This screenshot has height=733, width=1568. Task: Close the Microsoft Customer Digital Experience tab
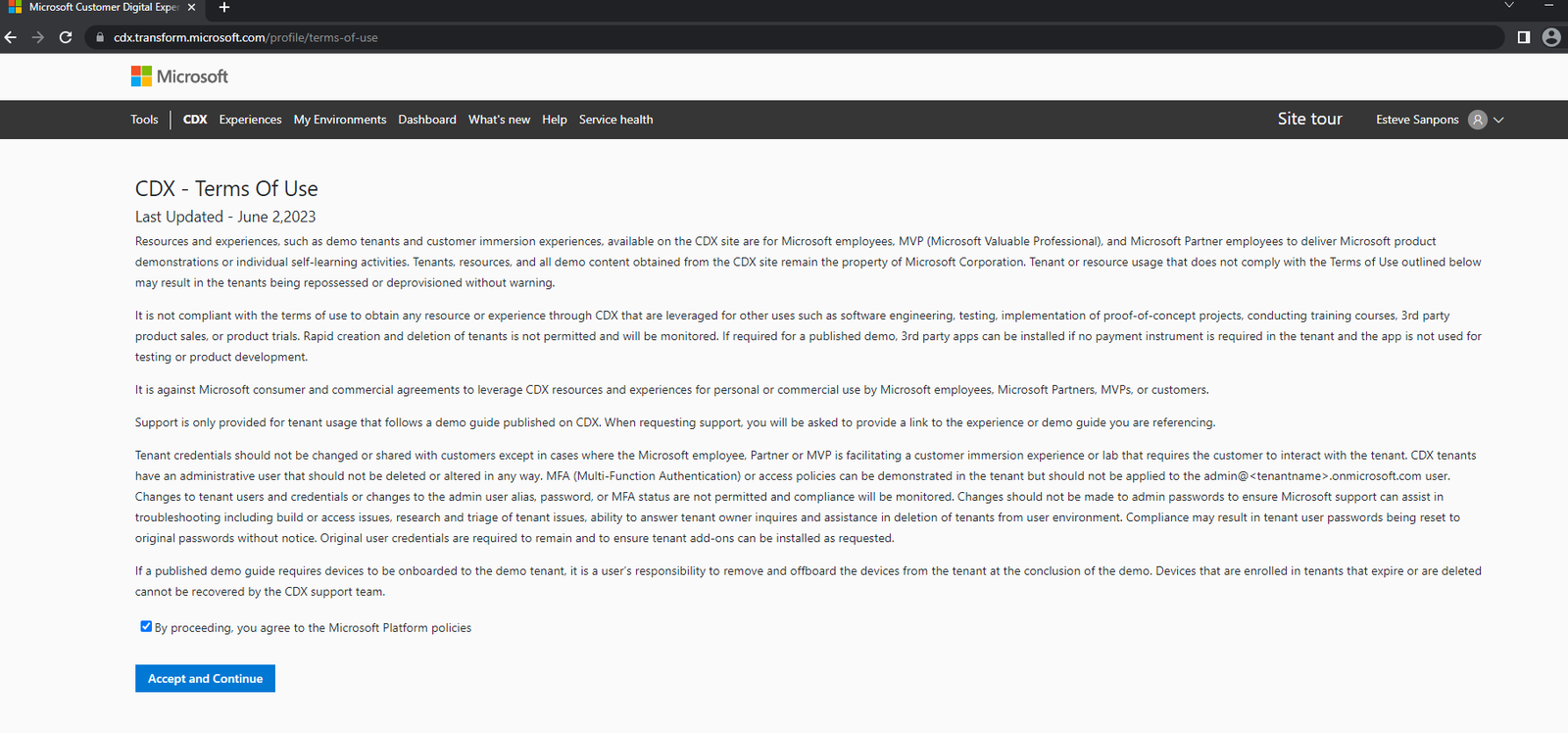pyautogui.click(x=192, y=8)
